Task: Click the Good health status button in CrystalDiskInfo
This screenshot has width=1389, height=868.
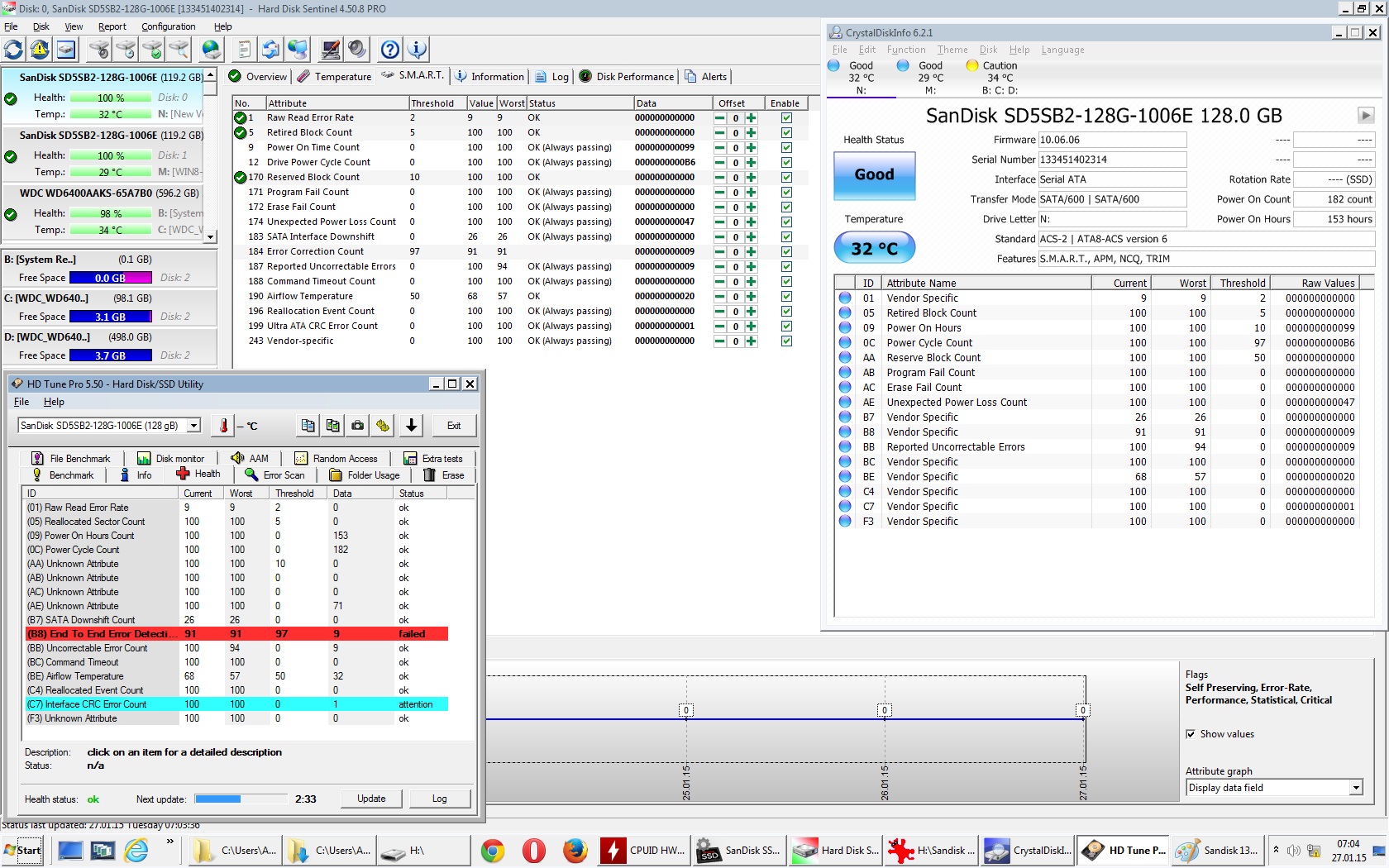Action: [x=874, y=175]
